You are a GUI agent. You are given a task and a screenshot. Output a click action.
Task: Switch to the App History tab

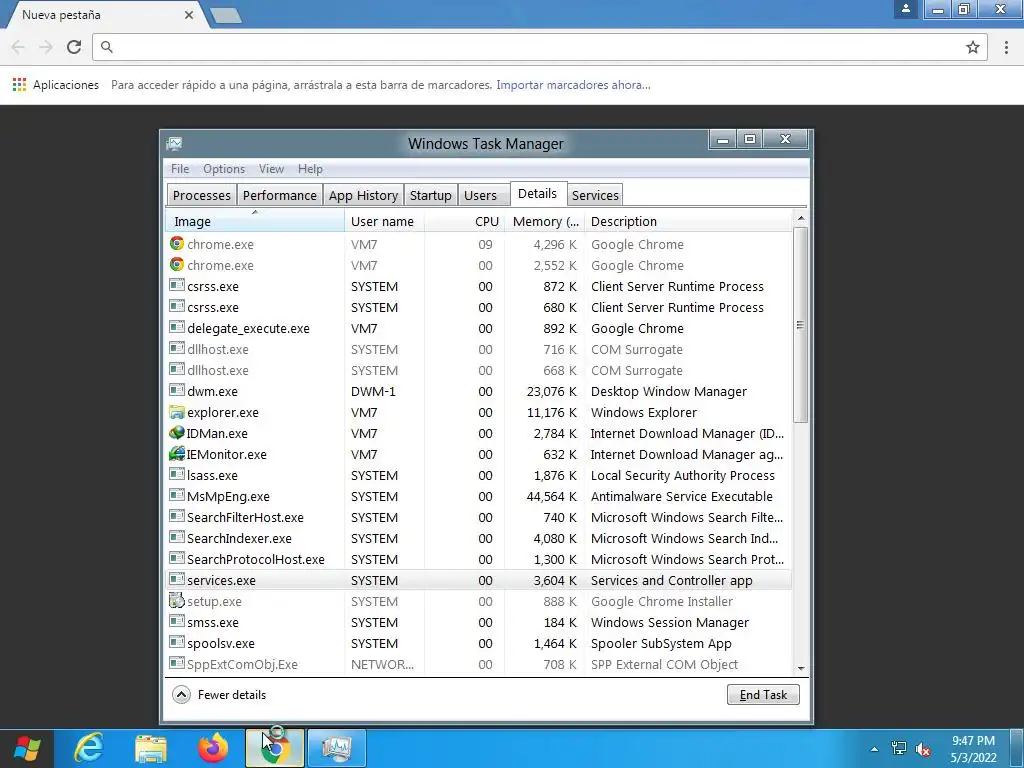pyautogui.click(x=363, y=195)
